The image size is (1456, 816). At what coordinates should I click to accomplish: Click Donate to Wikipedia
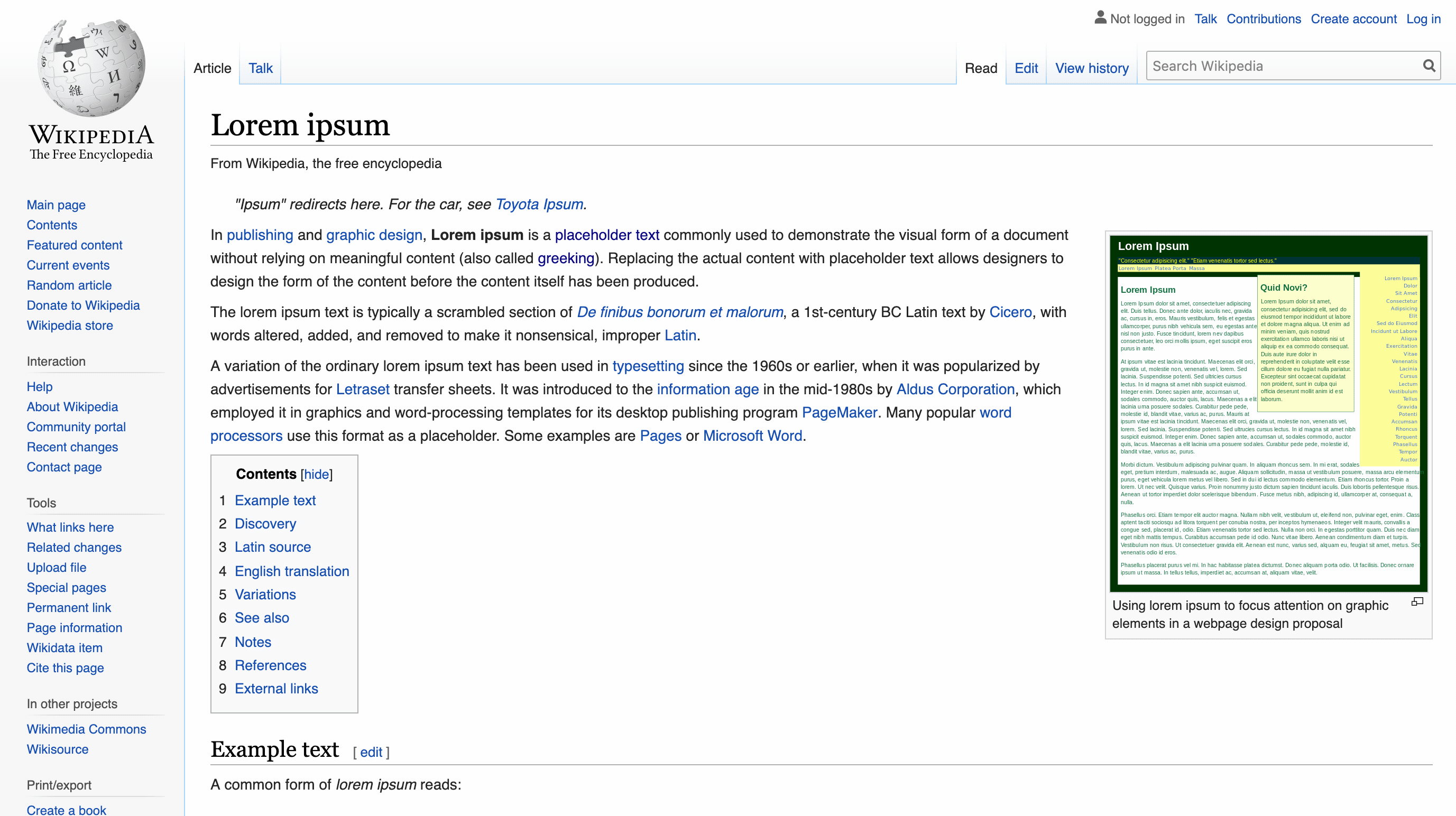[x=83, y=305]
